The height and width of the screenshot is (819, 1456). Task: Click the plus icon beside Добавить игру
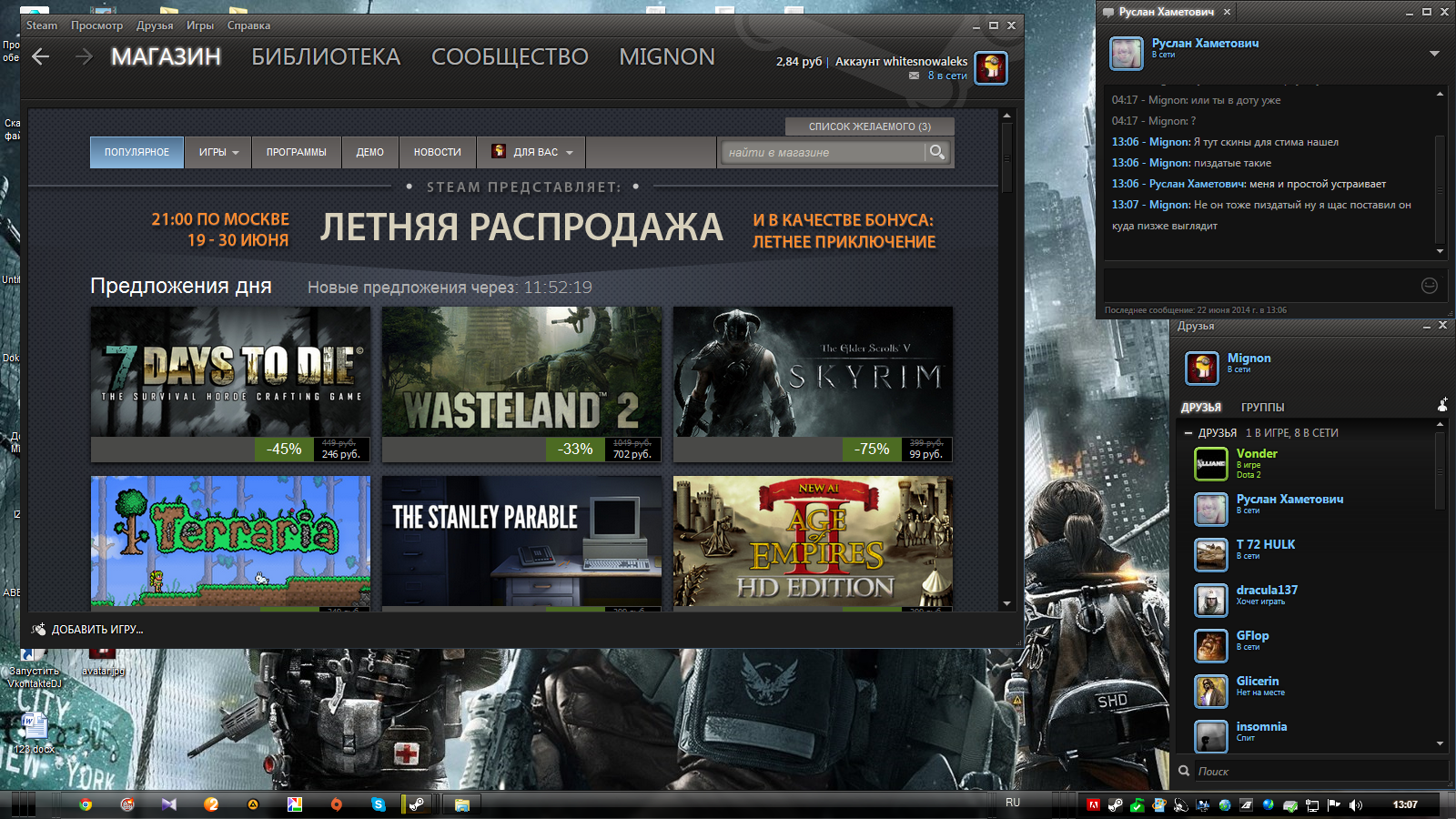tap(38, 629)
